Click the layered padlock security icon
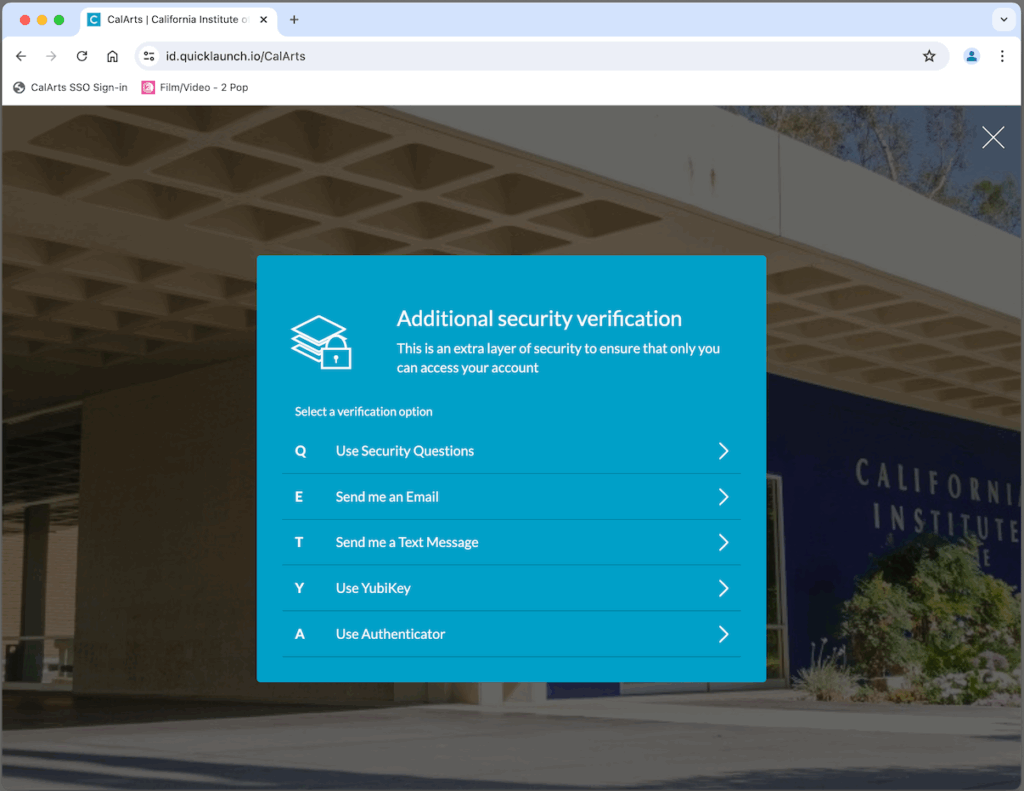Screen dimensions: 1024x791 [x=321, y=343]
